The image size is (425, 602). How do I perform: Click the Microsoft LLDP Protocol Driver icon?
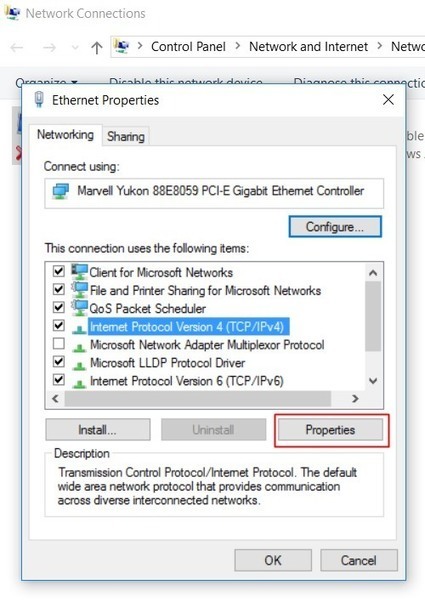(x=79, y=365)
